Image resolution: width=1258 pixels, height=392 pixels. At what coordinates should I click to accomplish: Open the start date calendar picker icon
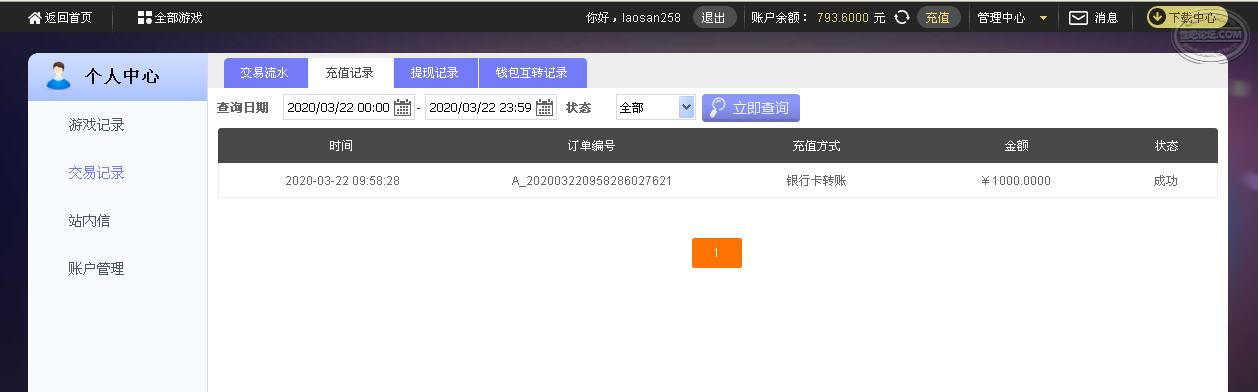[402, 107]
